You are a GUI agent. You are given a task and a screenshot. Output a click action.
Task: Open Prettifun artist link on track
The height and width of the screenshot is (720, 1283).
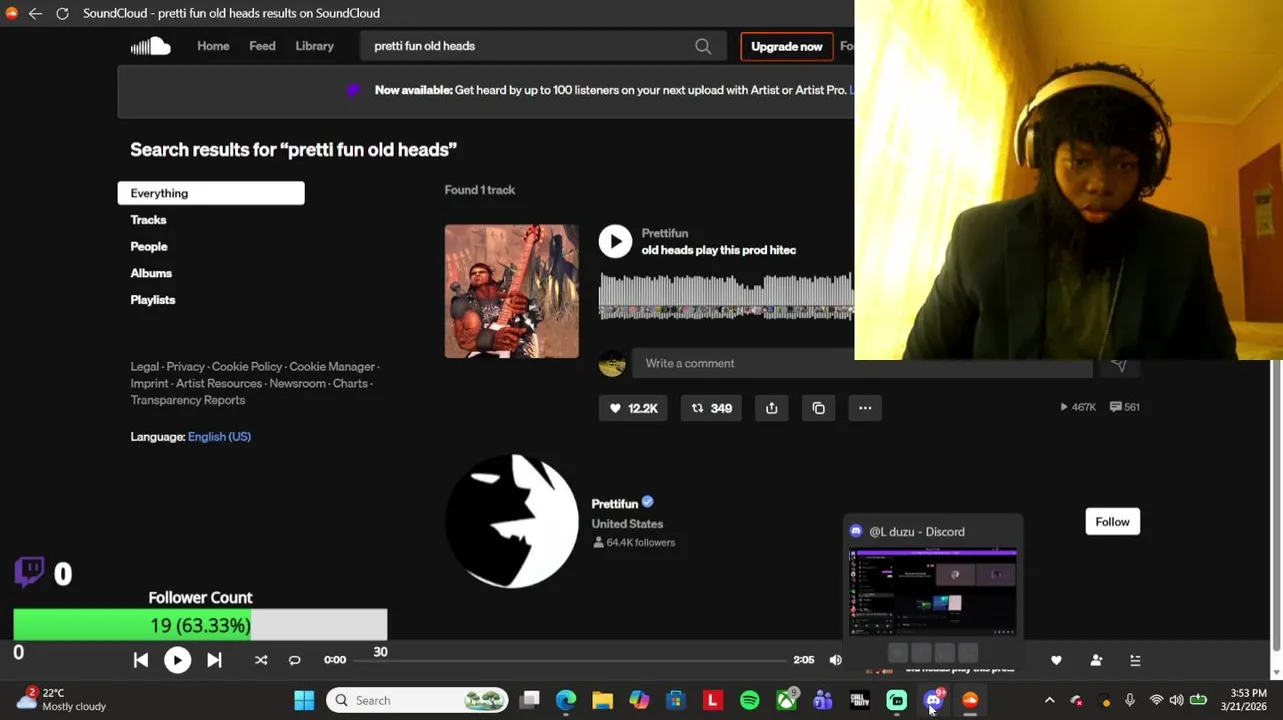(x=664, y=233)
